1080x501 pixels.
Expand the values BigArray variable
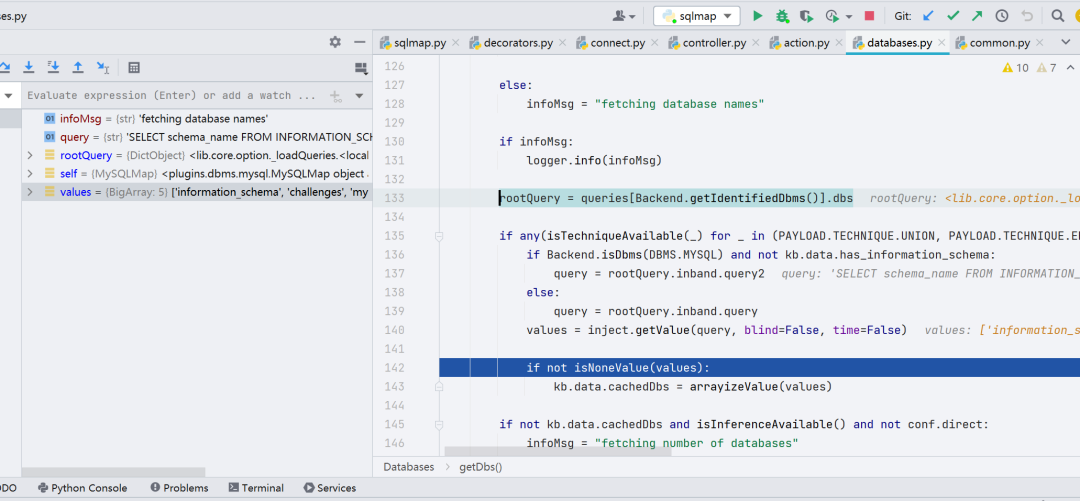30,192
